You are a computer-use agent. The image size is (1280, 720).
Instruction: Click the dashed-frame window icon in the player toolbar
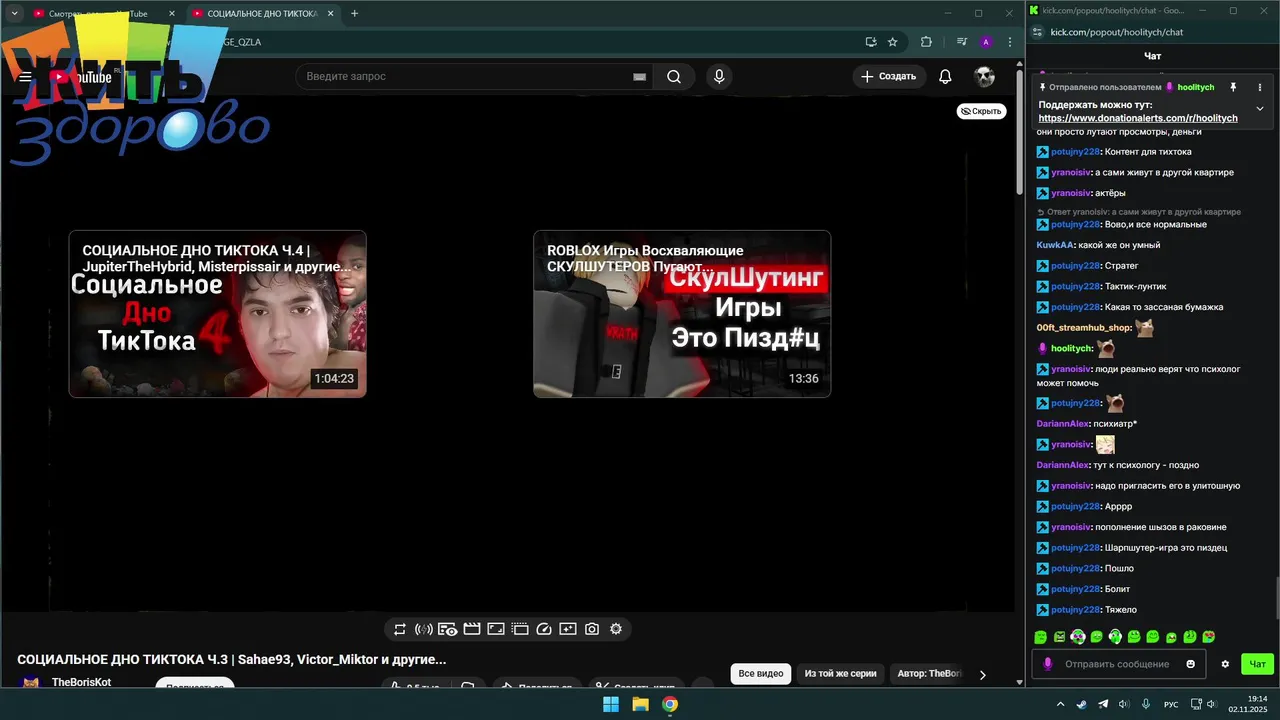[x=520, y=629]
